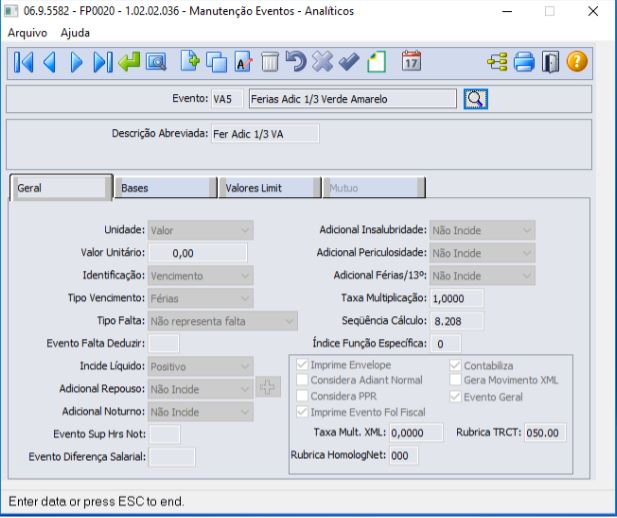
Task: Toggle Contabiliza checkbox
Action: click(455, 365)
